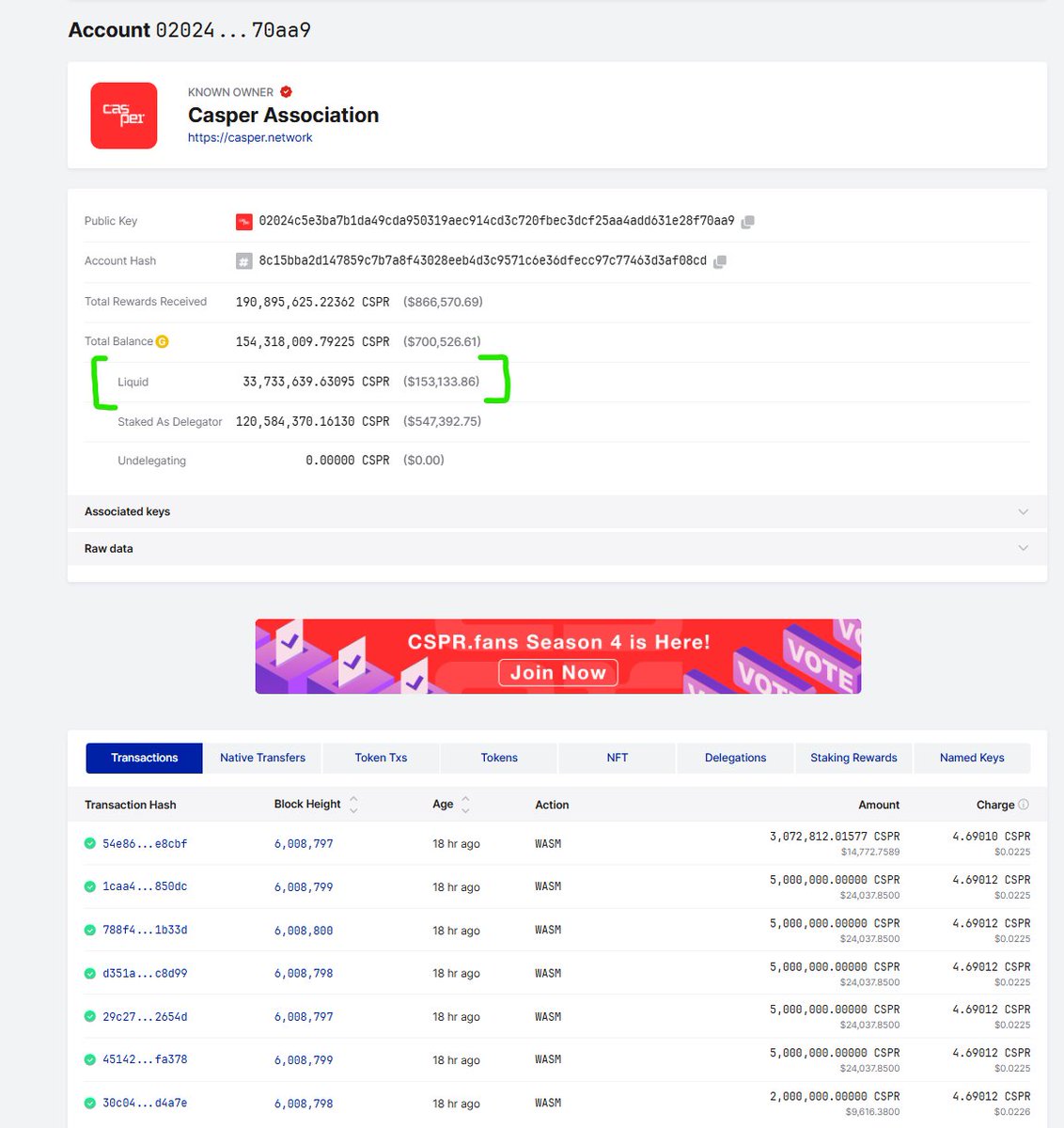This screenshot has height=1128, width=1064.
Task: Switch to the NFT tab
Action: (618, 758)
